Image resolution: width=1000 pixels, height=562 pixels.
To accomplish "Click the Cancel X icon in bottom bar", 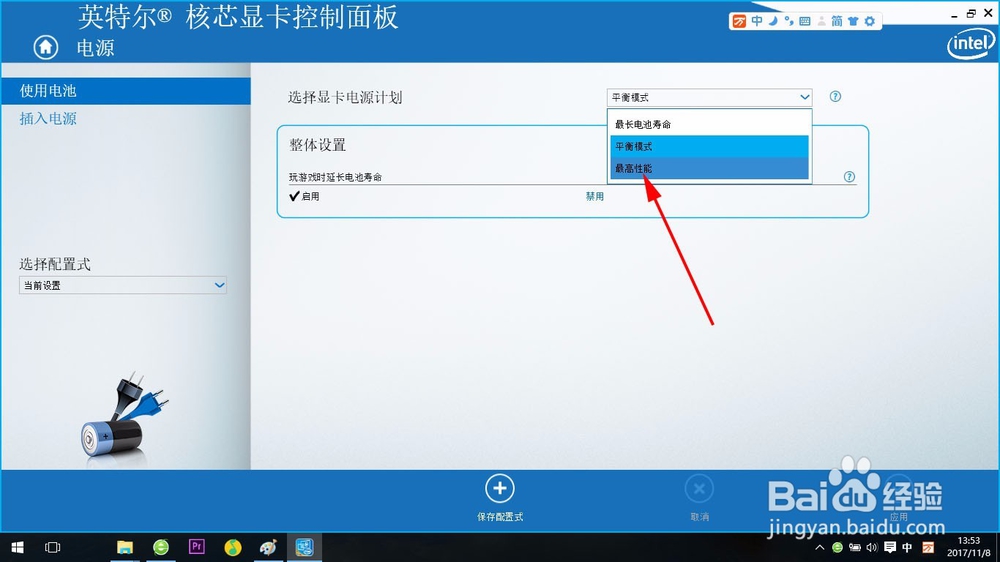I will [x=699, y=489].
